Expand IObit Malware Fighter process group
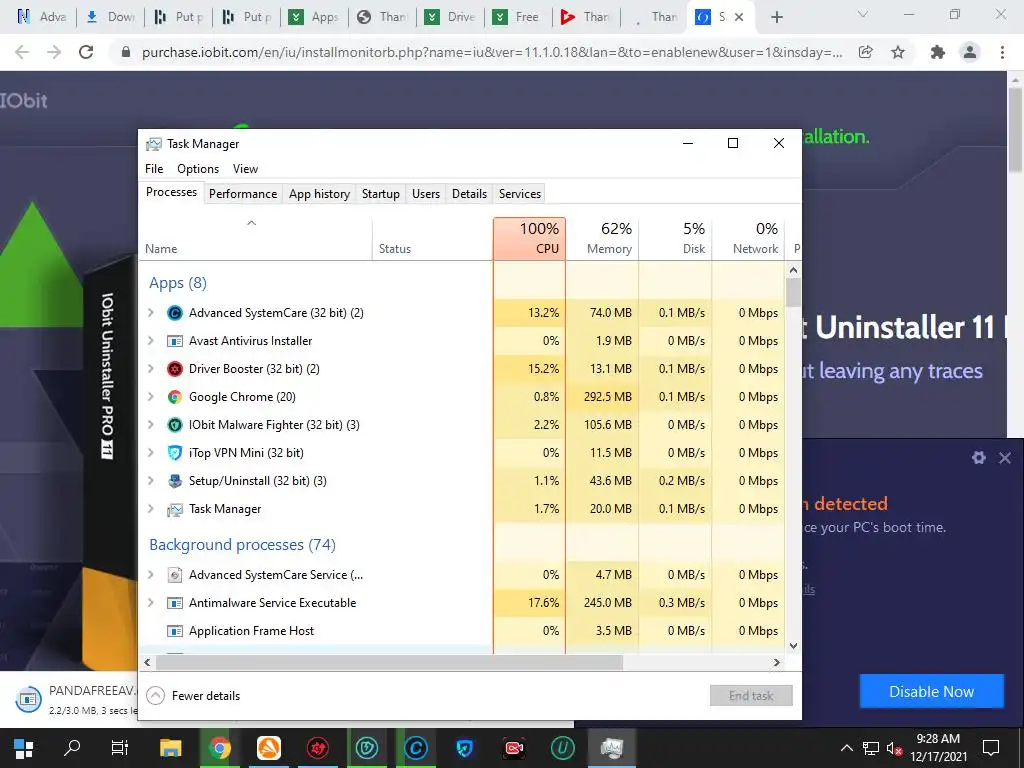Image resolution: width=1024 pixels, height=768 pixels. (151, 425)
